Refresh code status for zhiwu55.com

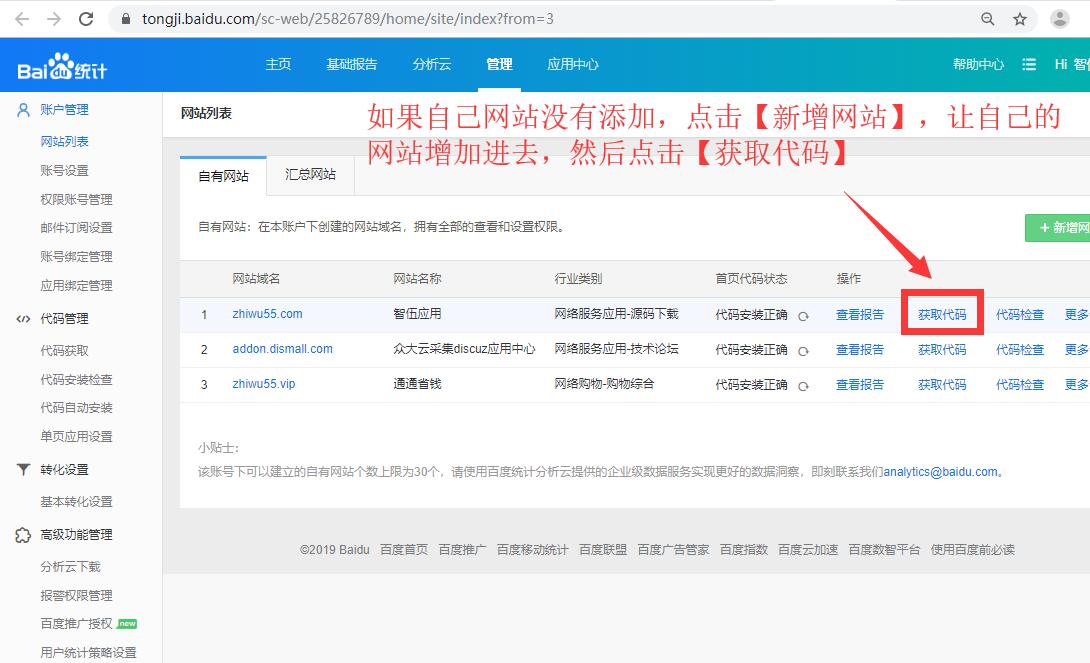coord(803,316)
